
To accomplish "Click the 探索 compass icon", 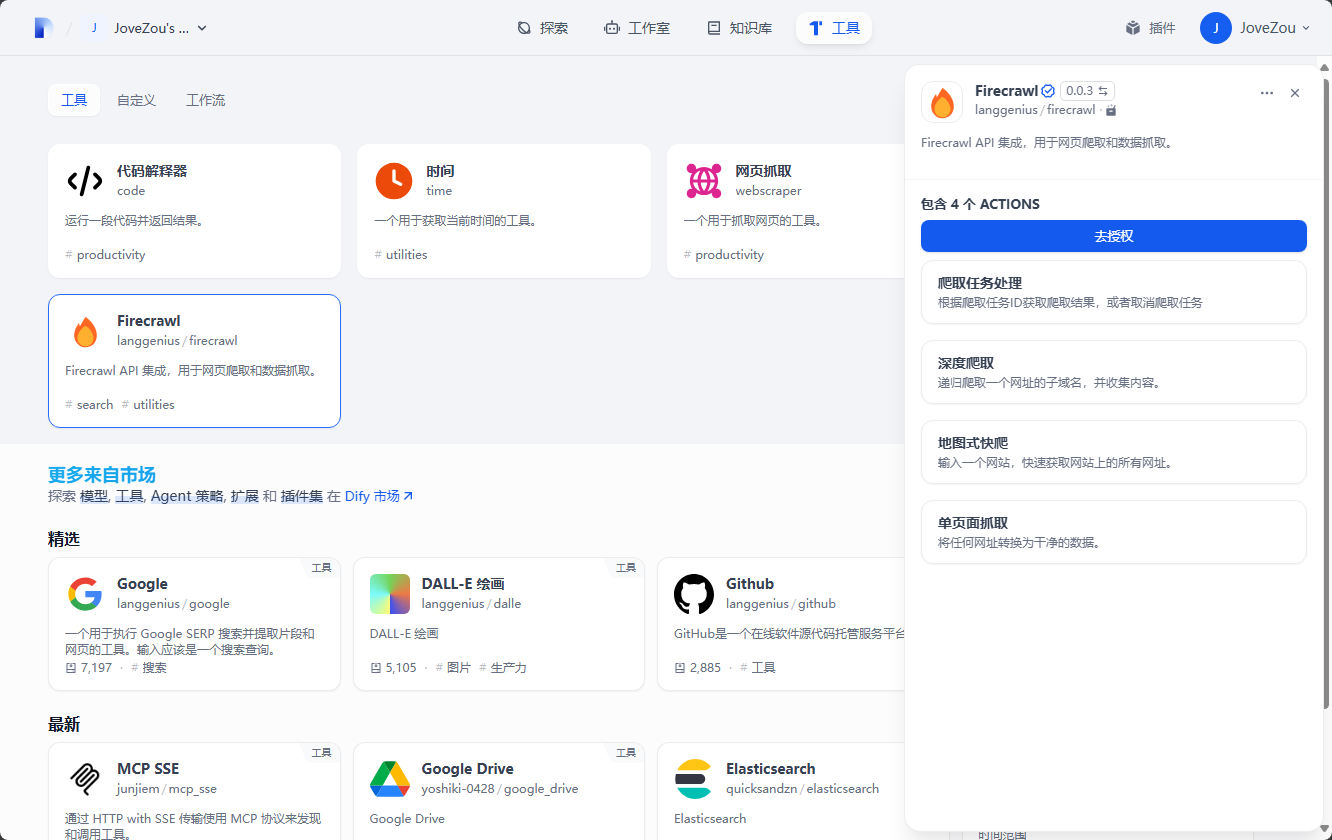I will (524, 28).
